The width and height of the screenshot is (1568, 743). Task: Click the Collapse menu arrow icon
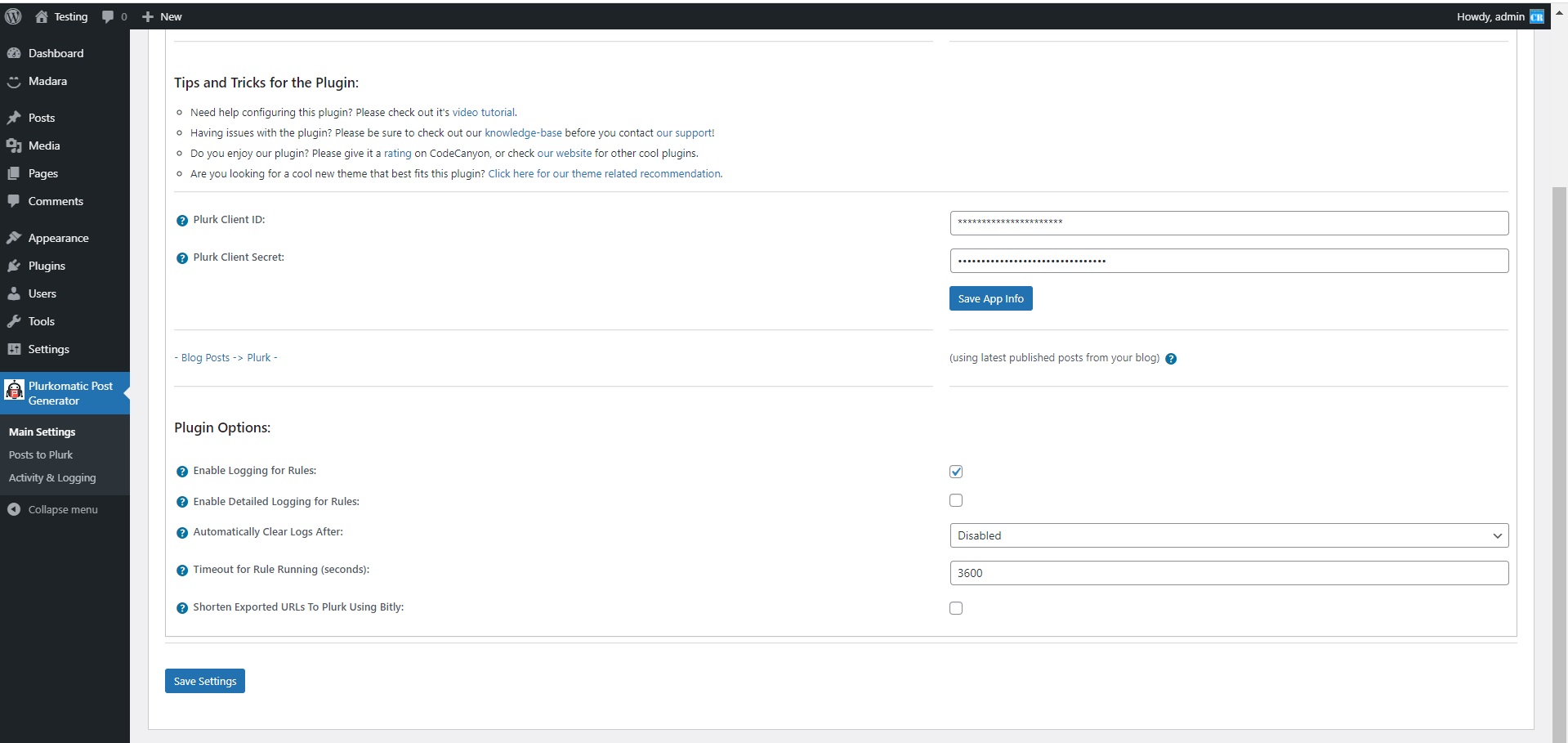click(x=14, y=509)
